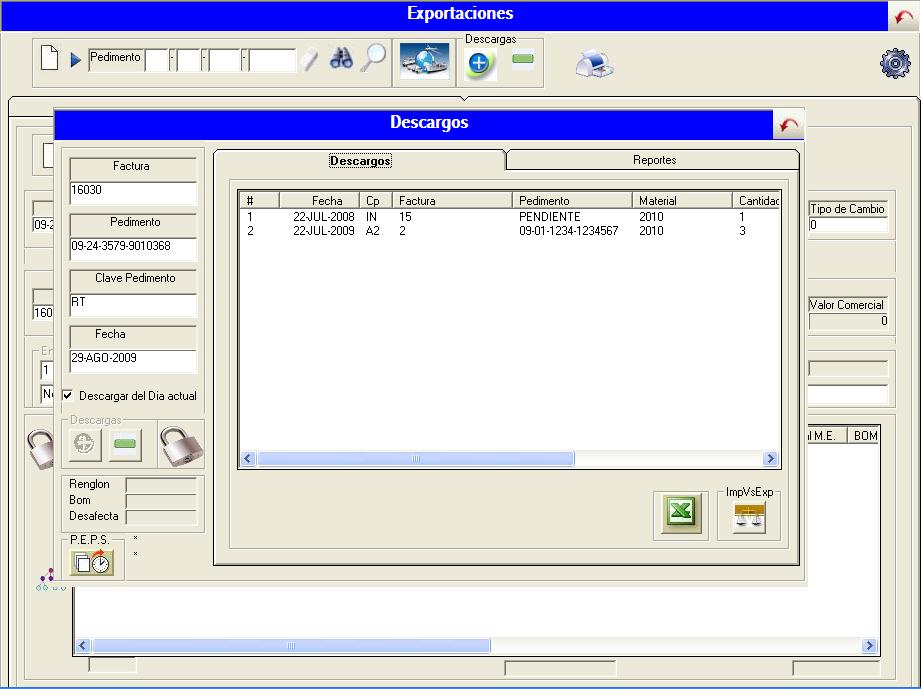Add a descarga with the blue plus icon
This screenshot has height=689, width=921.
coord(479,63)
